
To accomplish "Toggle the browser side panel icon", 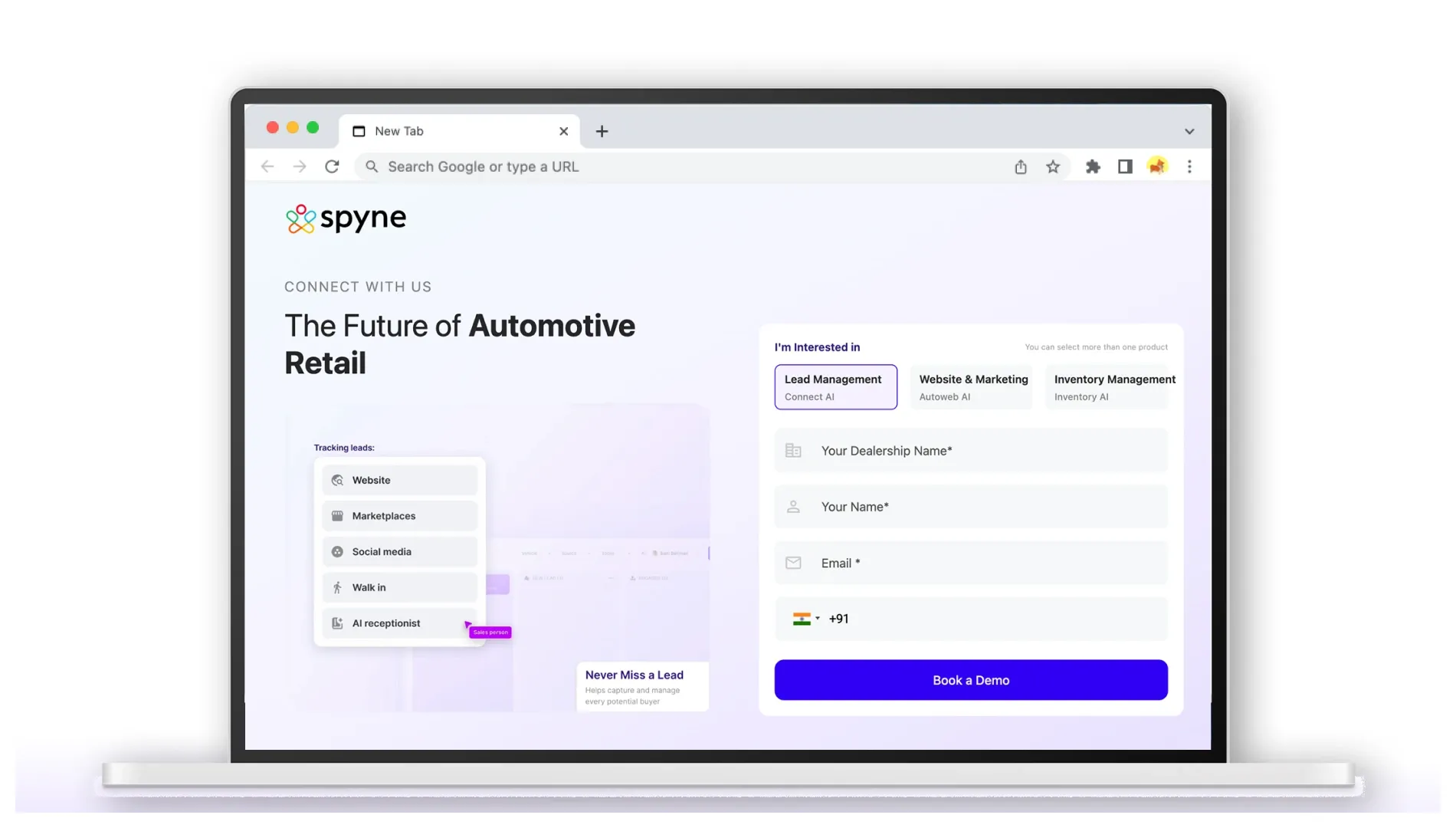I will coord(1125,166).
